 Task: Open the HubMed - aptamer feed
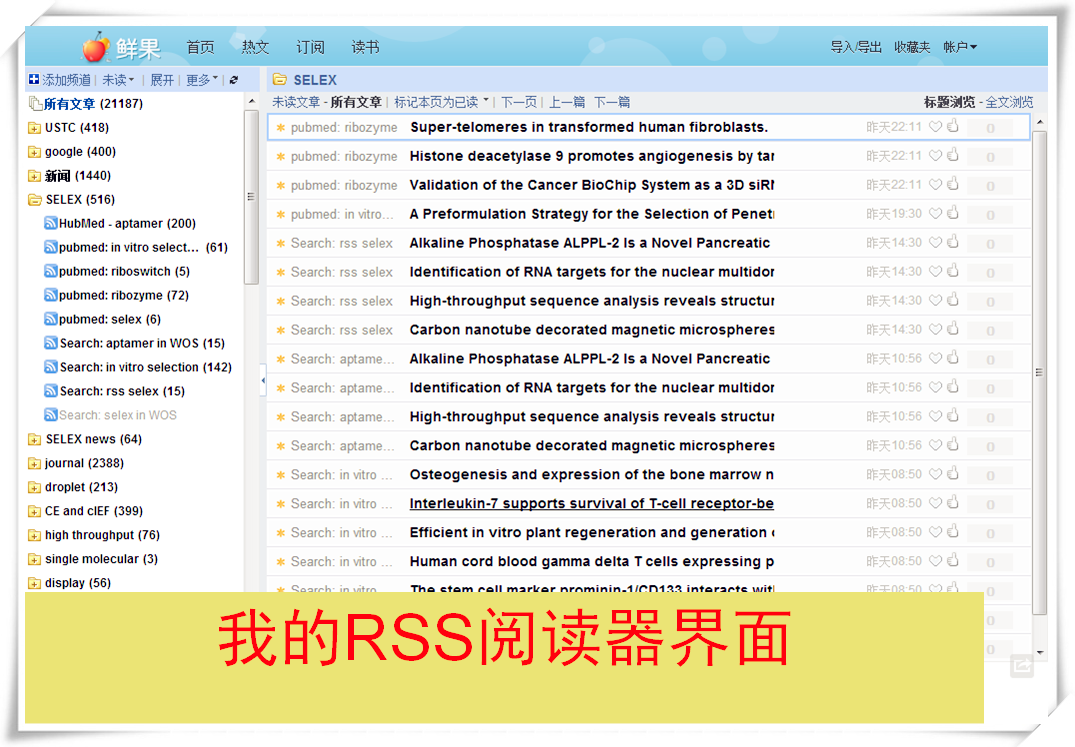[x=127, y=223]
